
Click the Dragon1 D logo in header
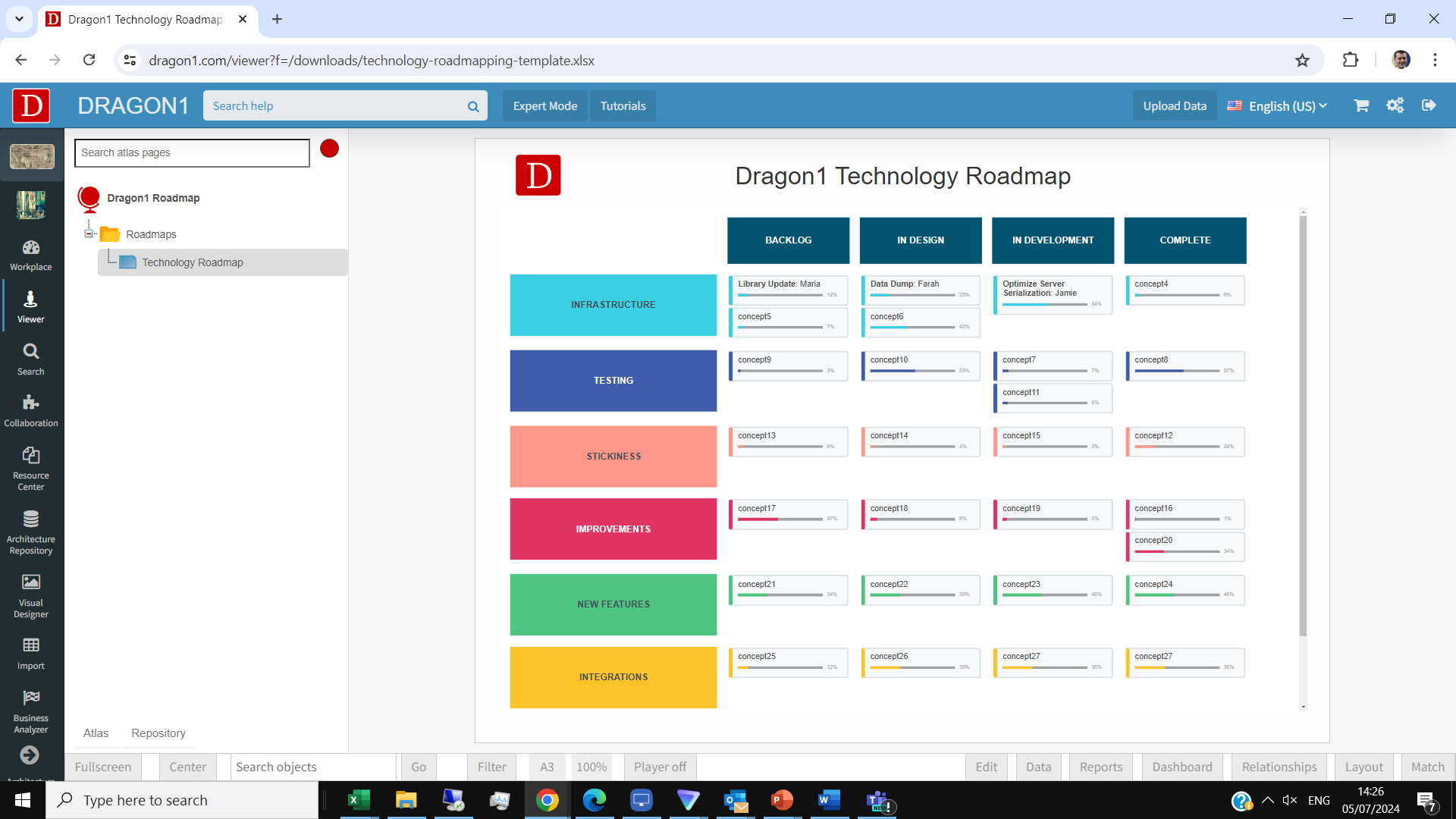coord(31,105)
